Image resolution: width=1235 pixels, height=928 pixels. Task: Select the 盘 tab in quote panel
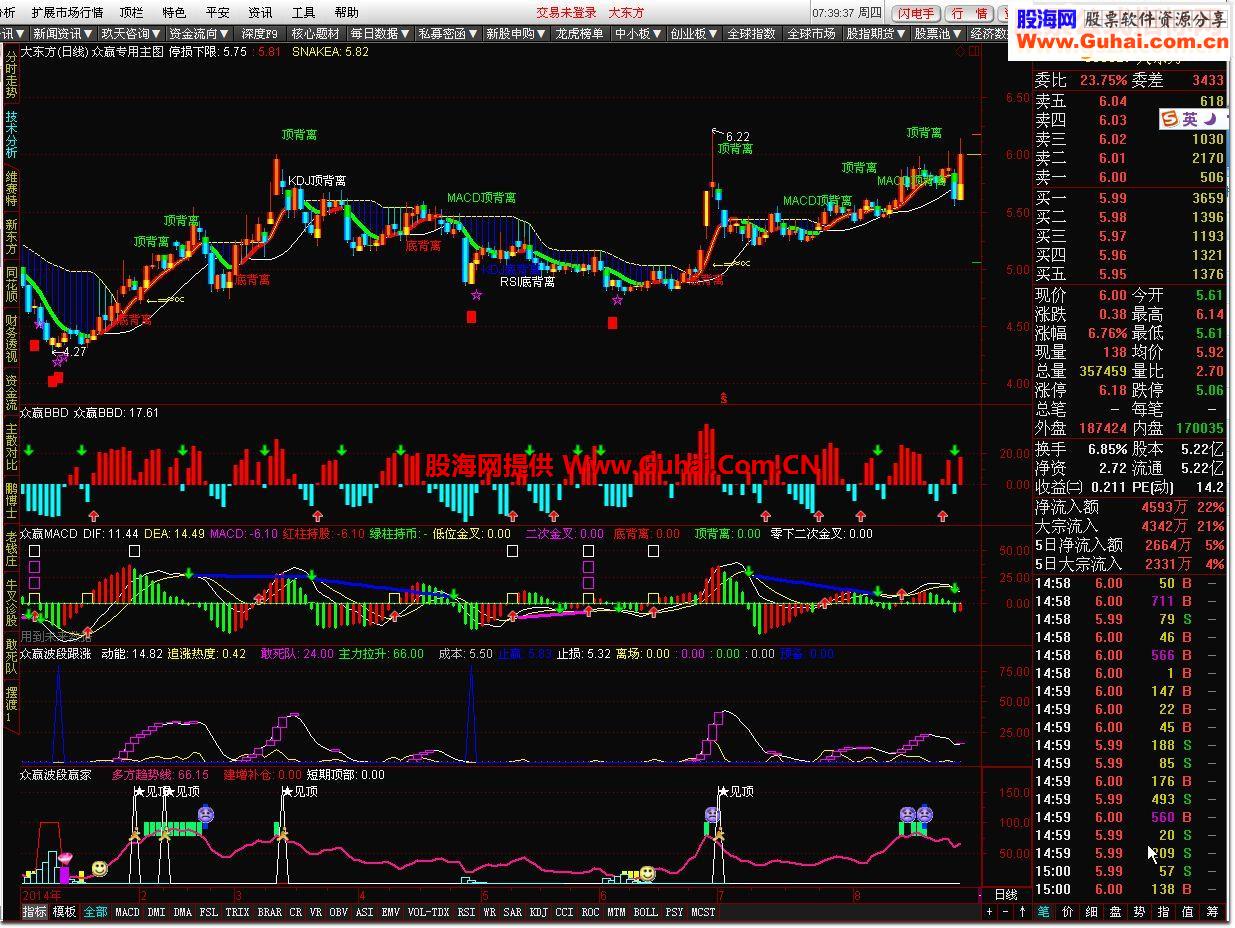tap(1116, 912)
